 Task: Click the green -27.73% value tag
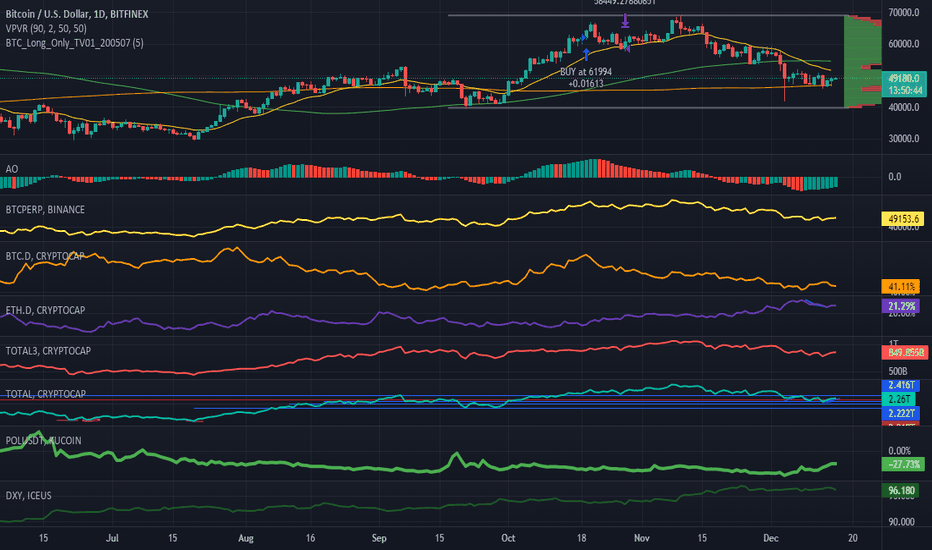click(903, 464)
